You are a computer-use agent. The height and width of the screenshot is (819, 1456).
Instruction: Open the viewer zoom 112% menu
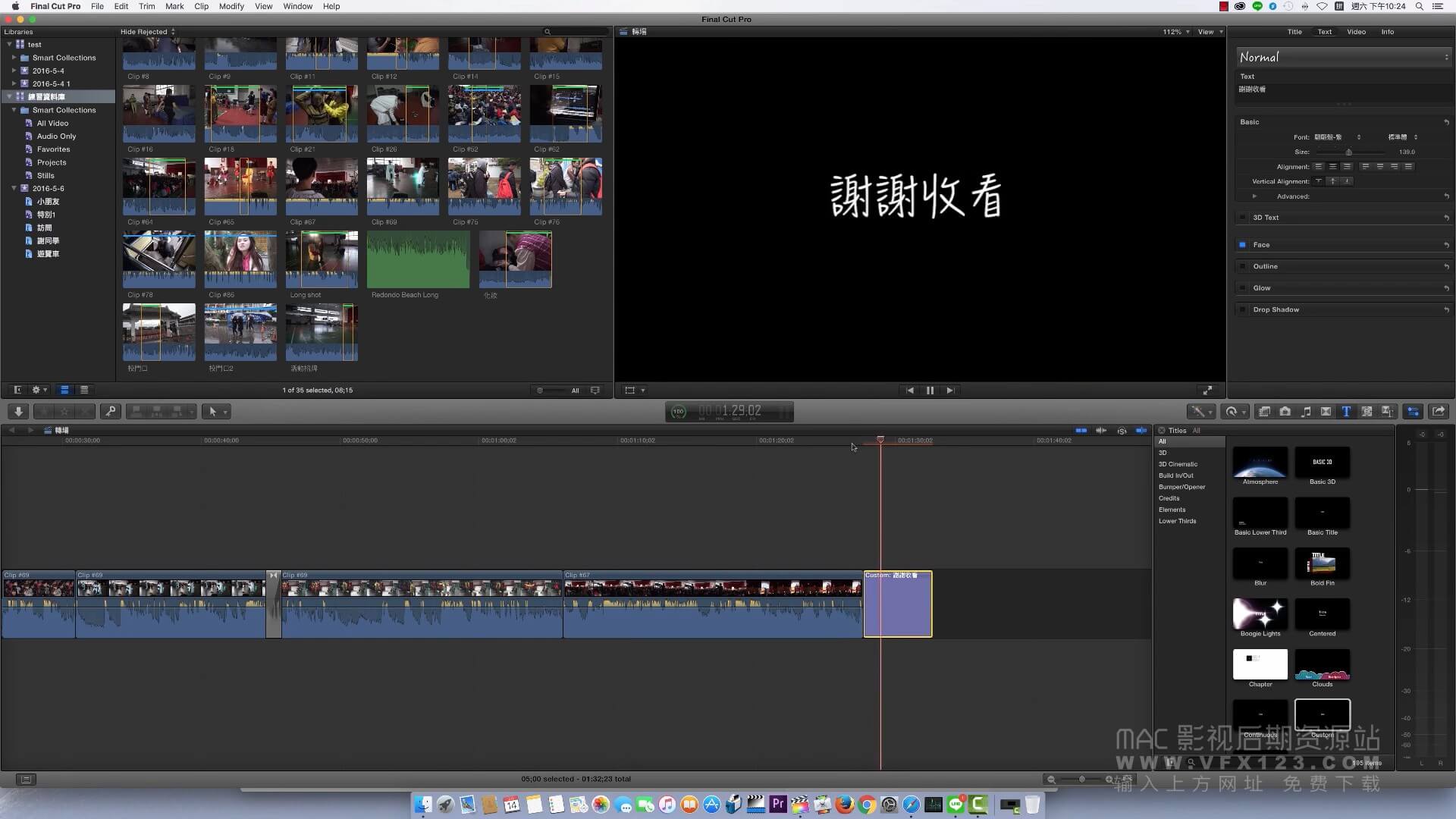point(1176,32)
